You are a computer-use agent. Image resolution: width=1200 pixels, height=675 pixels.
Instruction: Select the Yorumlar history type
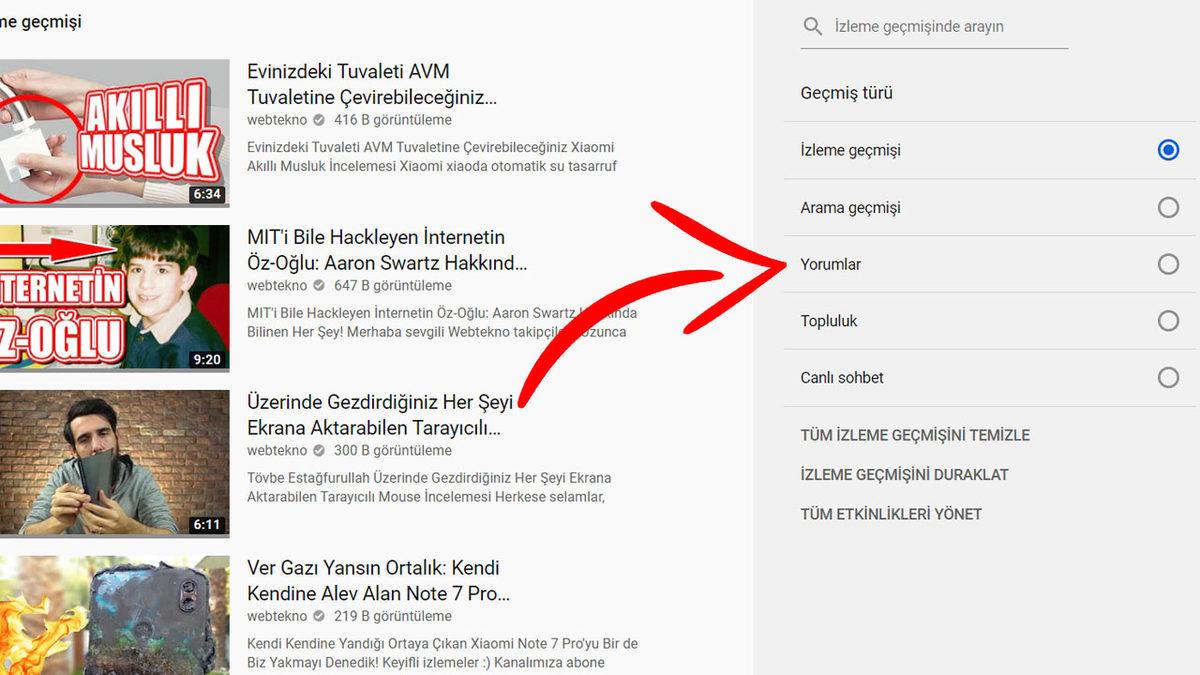(x=1167, y=264)
